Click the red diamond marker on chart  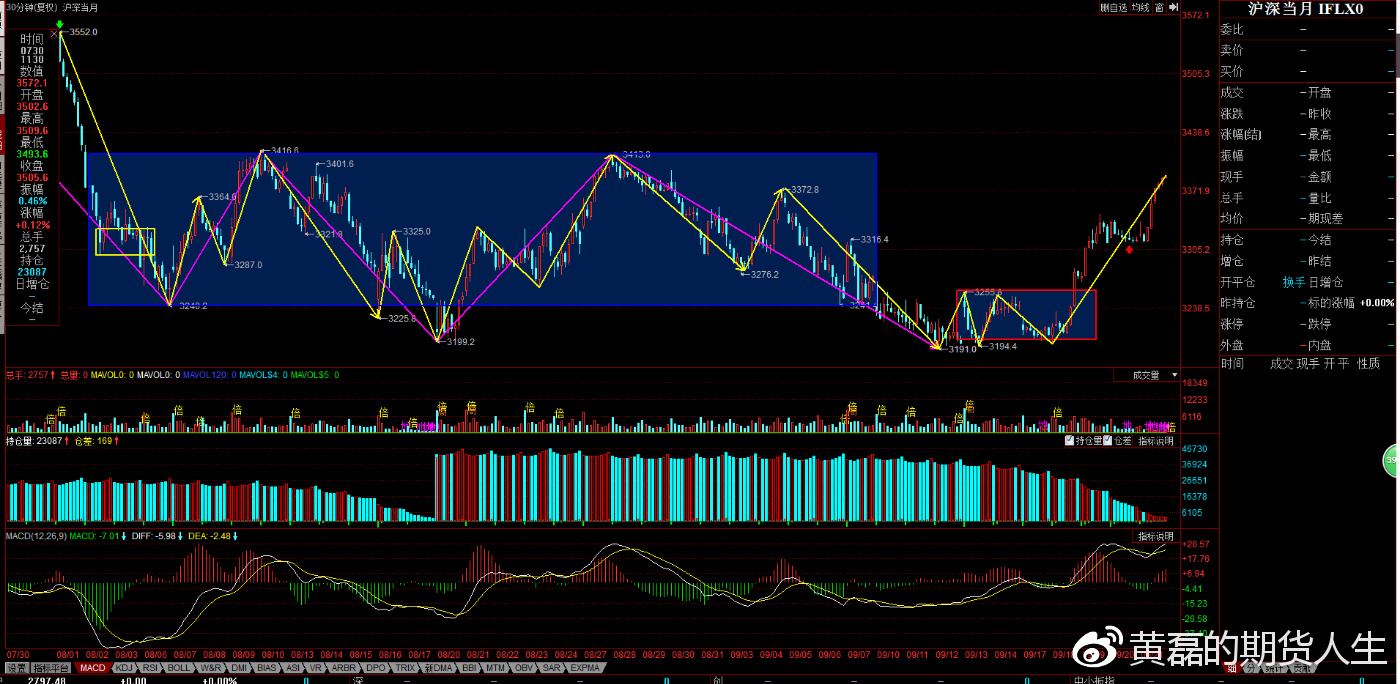[x=1129, y=250]
